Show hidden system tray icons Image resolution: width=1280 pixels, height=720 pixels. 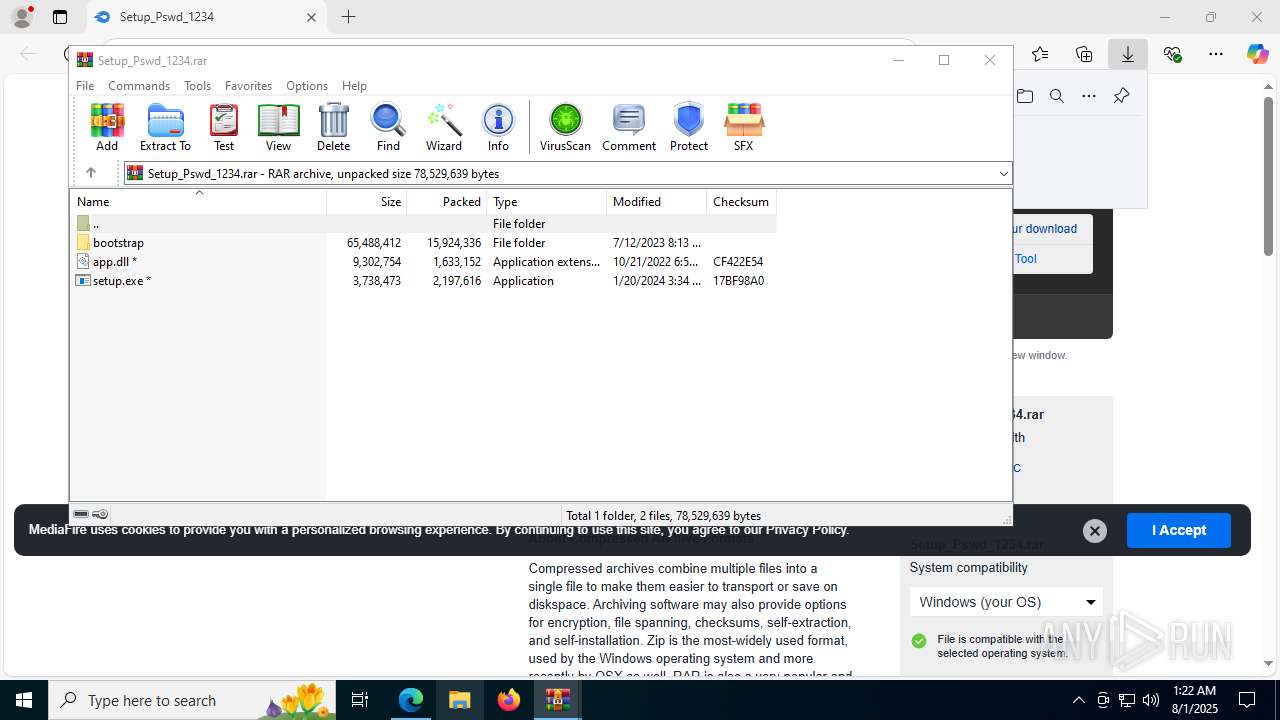point(1078,700)
